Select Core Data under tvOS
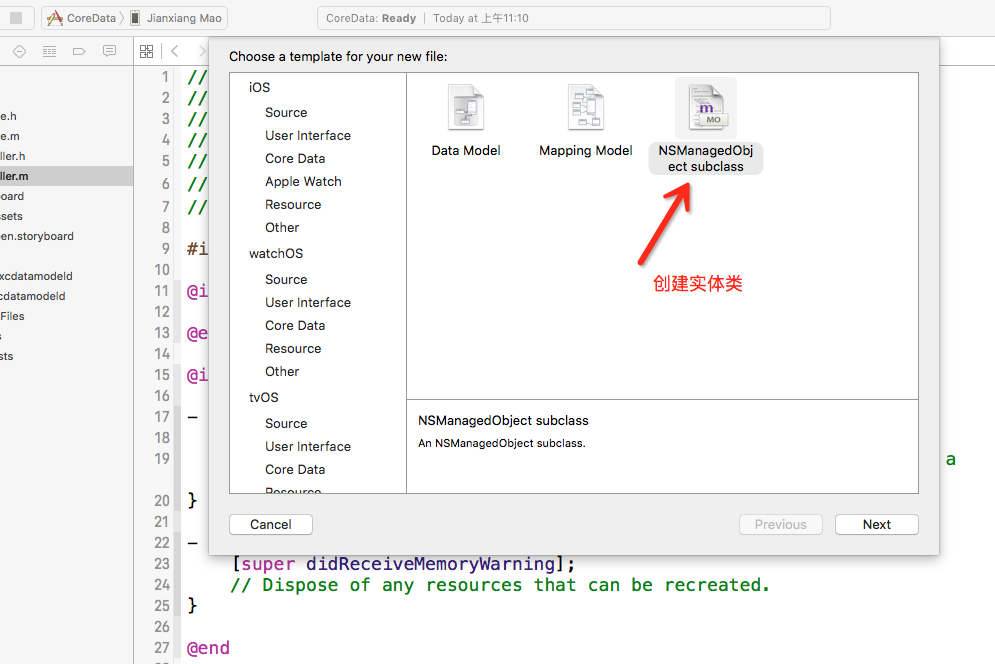The width and height of the screenshot is (995, 664). pyautogui.click(x=295, y=469)
